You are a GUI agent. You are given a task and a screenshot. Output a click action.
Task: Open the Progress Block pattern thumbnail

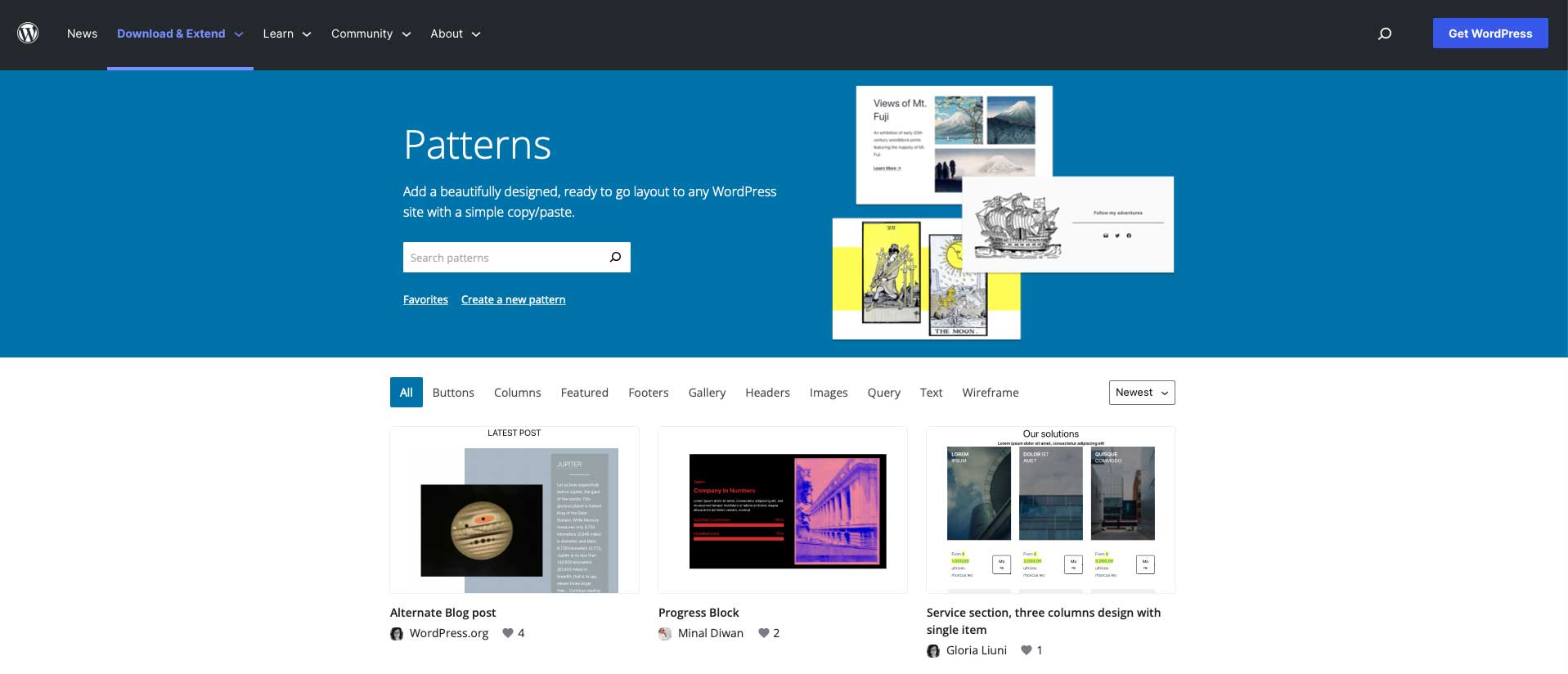point(782,510)
